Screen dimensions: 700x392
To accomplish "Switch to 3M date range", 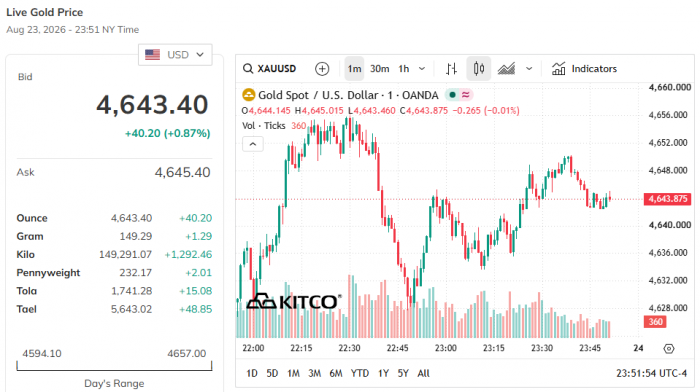I will 314,373.
